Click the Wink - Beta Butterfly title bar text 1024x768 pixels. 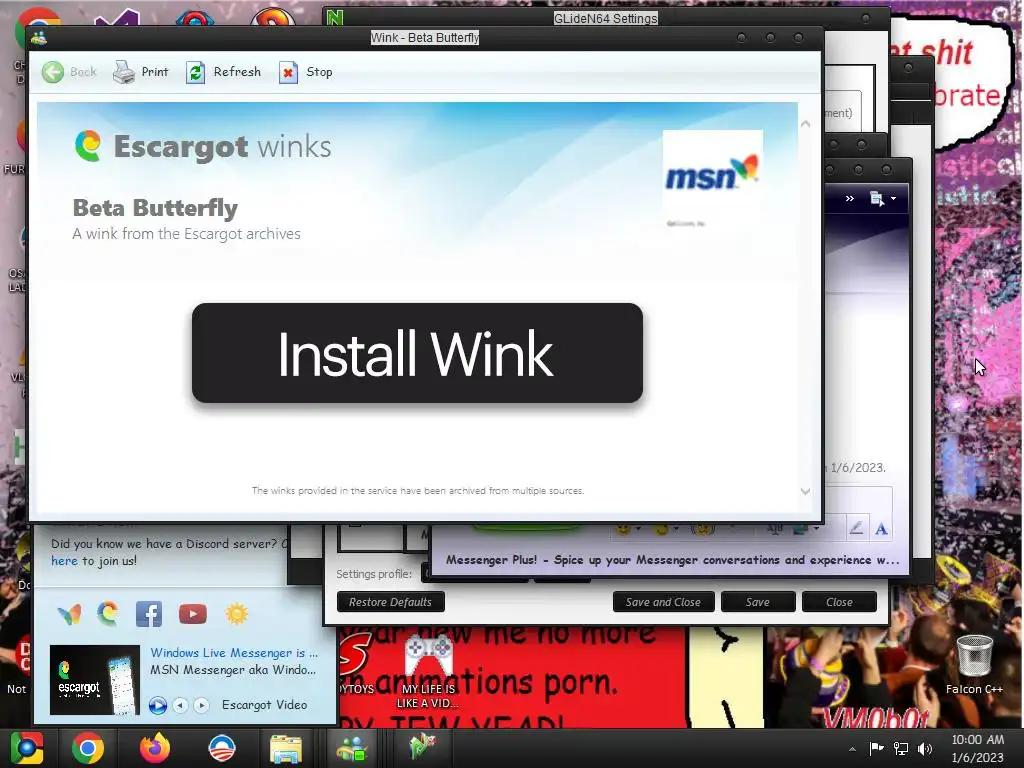pos(425,38)
